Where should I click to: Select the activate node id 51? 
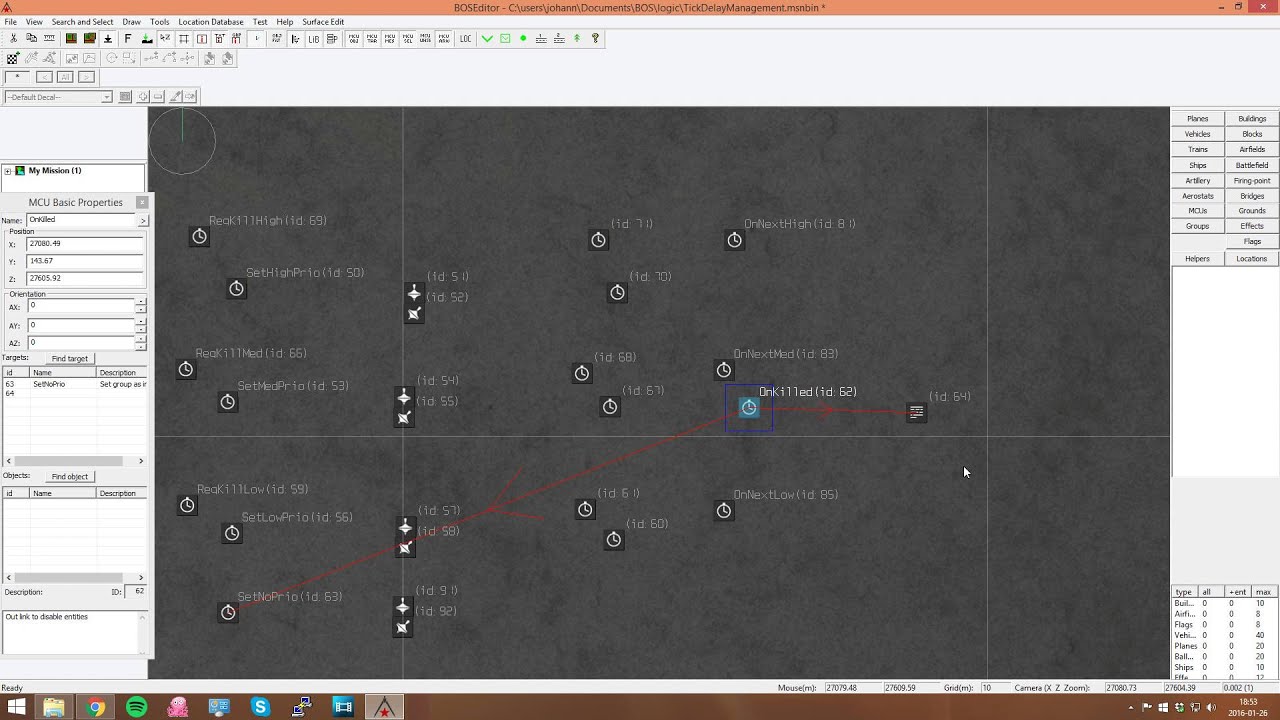coord(414,293)
